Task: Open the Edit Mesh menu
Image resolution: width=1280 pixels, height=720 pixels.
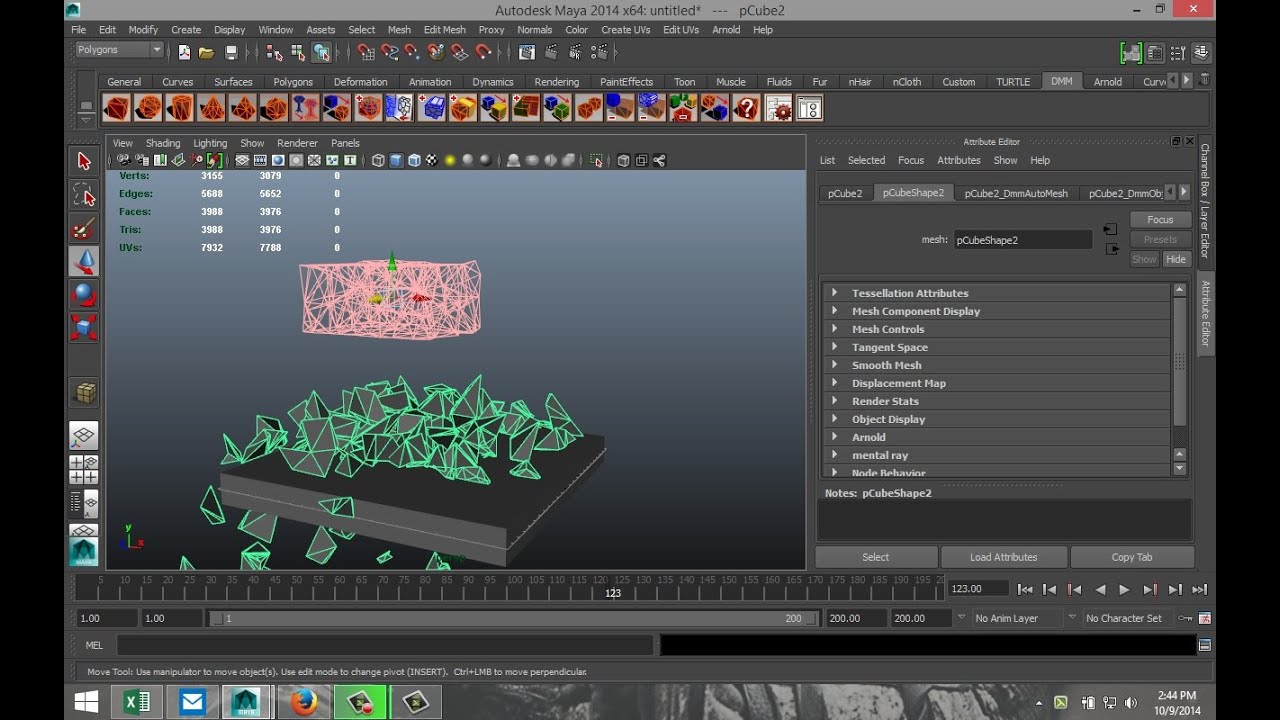Action: (444, 30)
